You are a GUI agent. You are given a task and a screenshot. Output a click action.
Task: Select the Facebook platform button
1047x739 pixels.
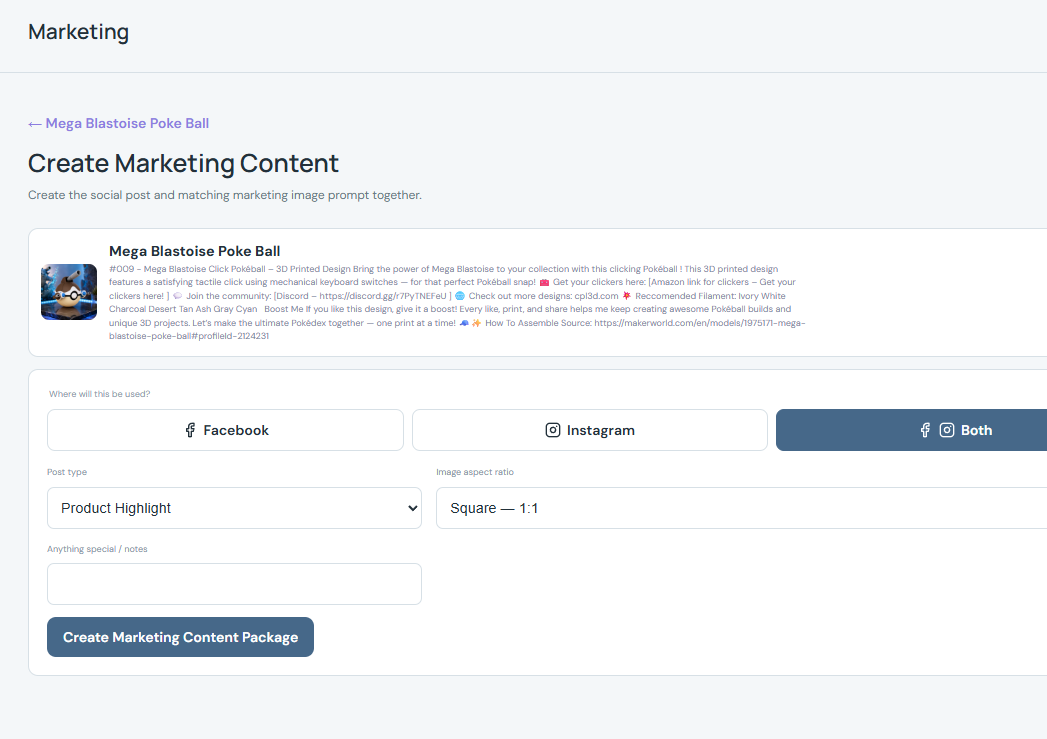click(225, 430)
